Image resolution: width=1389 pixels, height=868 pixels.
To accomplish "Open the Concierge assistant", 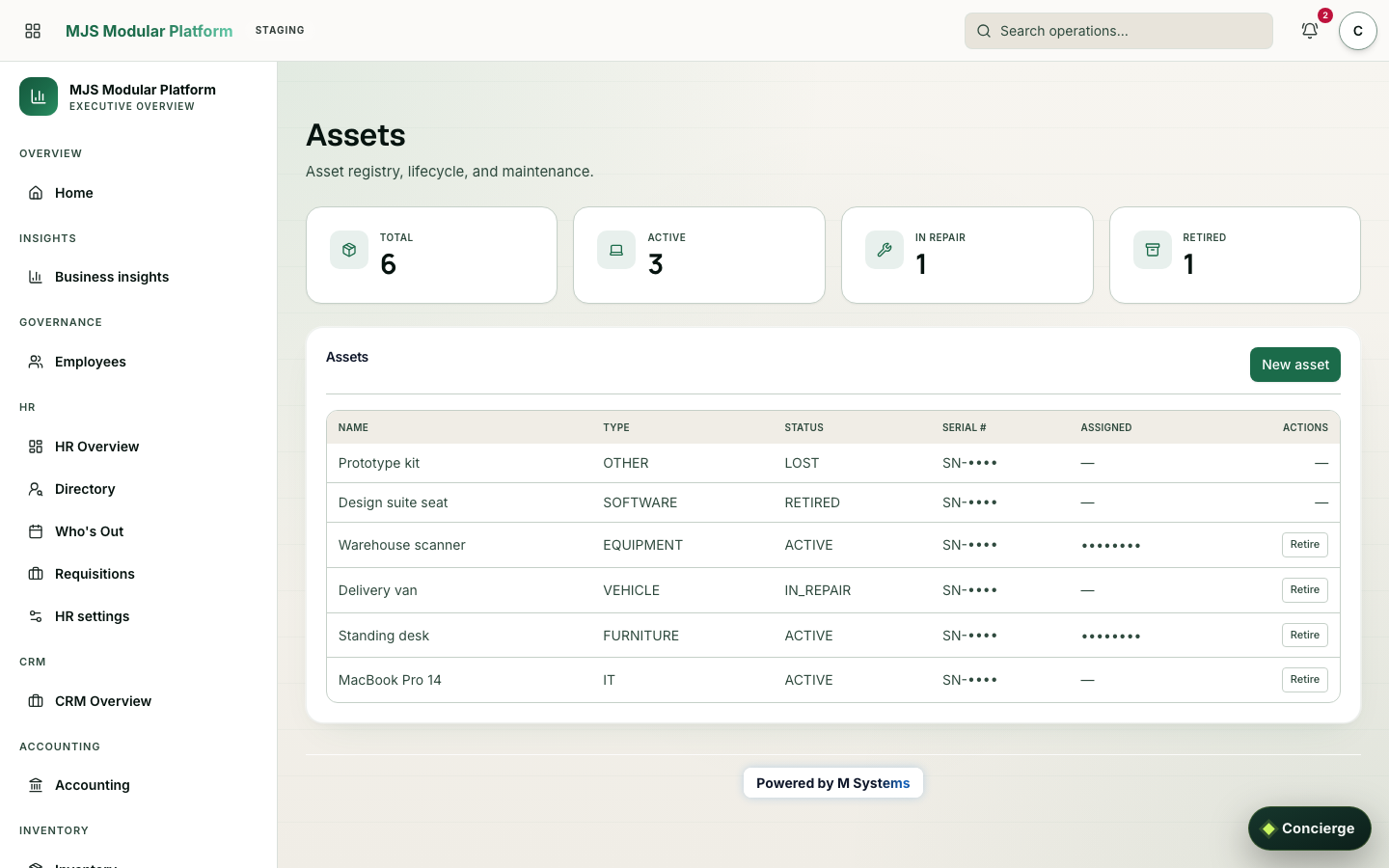I will pos(1309,828).
